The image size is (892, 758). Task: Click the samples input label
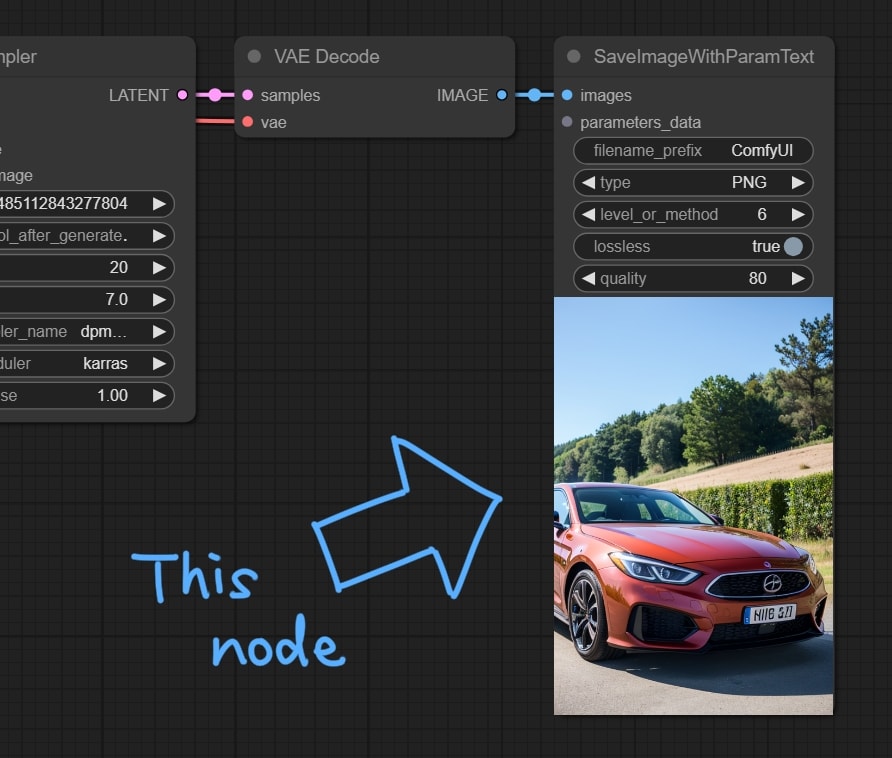click(x=290, y=96)
